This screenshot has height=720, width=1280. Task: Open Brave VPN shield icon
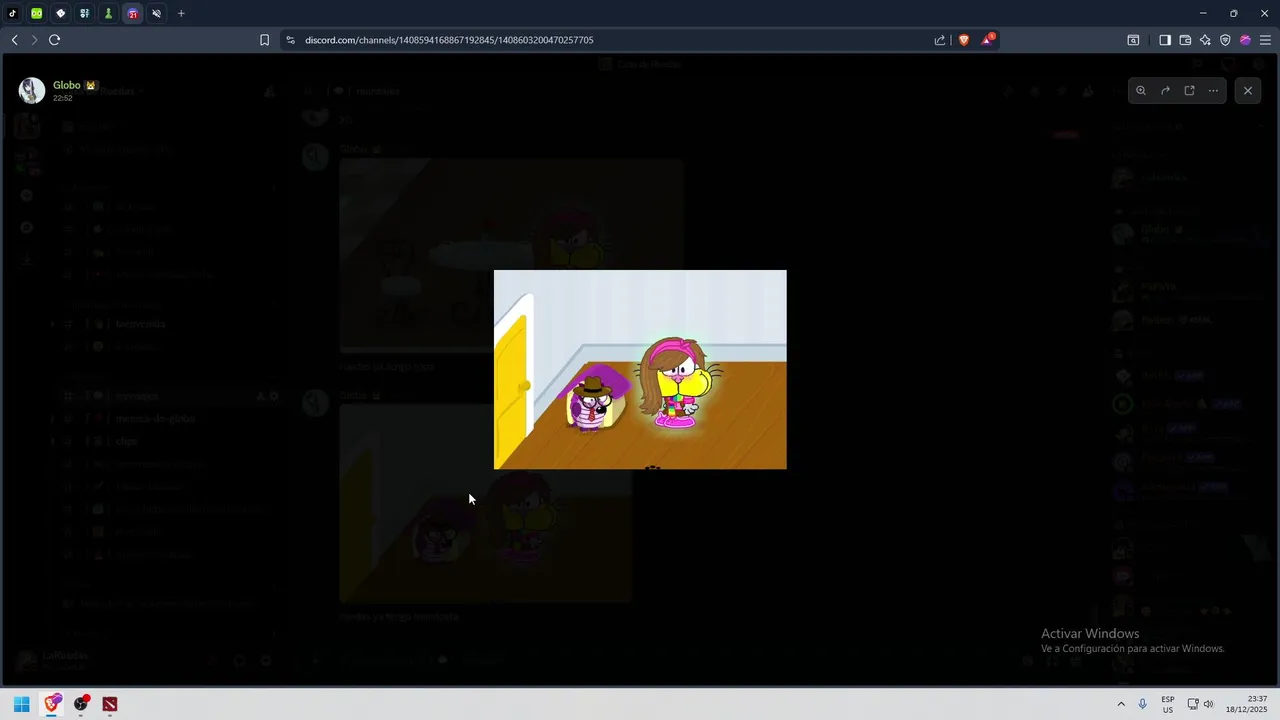(1225, 40)
